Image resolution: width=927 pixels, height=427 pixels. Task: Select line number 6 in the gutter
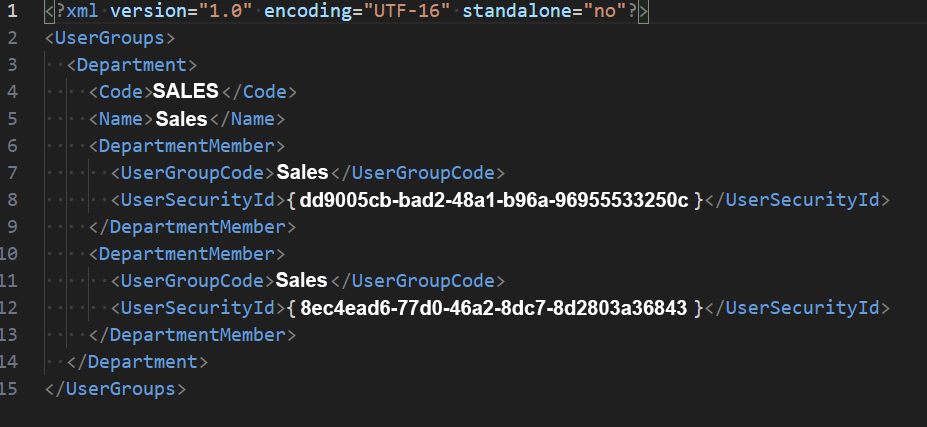pos(12,146)
